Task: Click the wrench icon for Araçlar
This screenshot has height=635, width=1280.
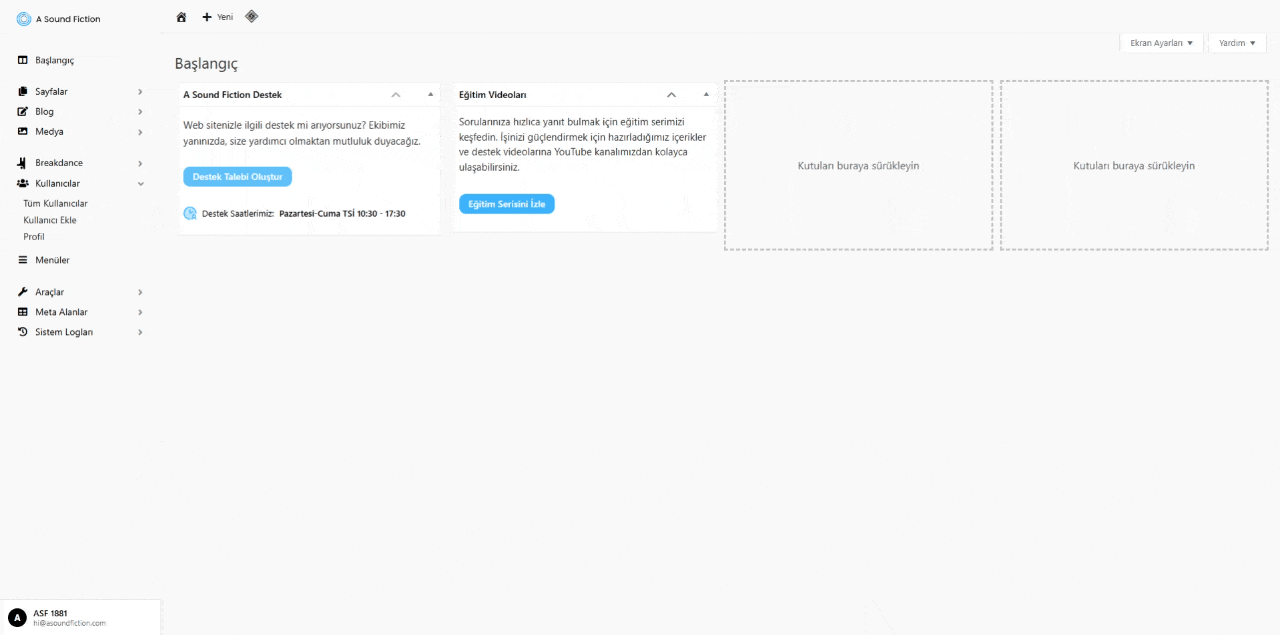Action: click(x=23, y=292)
